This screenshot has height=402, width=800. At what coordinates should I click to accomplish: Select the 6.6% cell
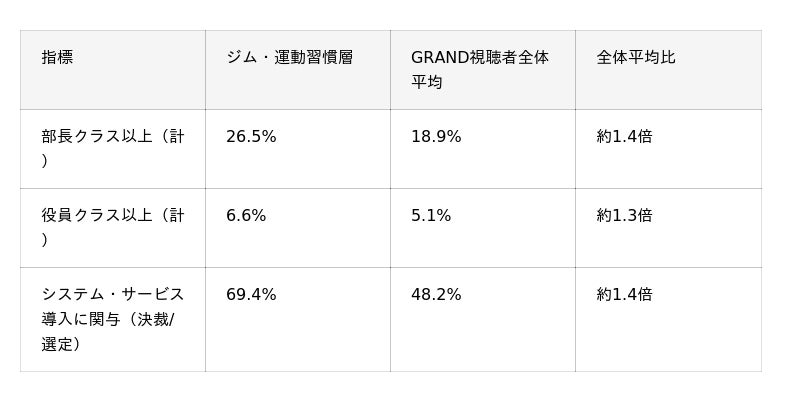(298, 228)
